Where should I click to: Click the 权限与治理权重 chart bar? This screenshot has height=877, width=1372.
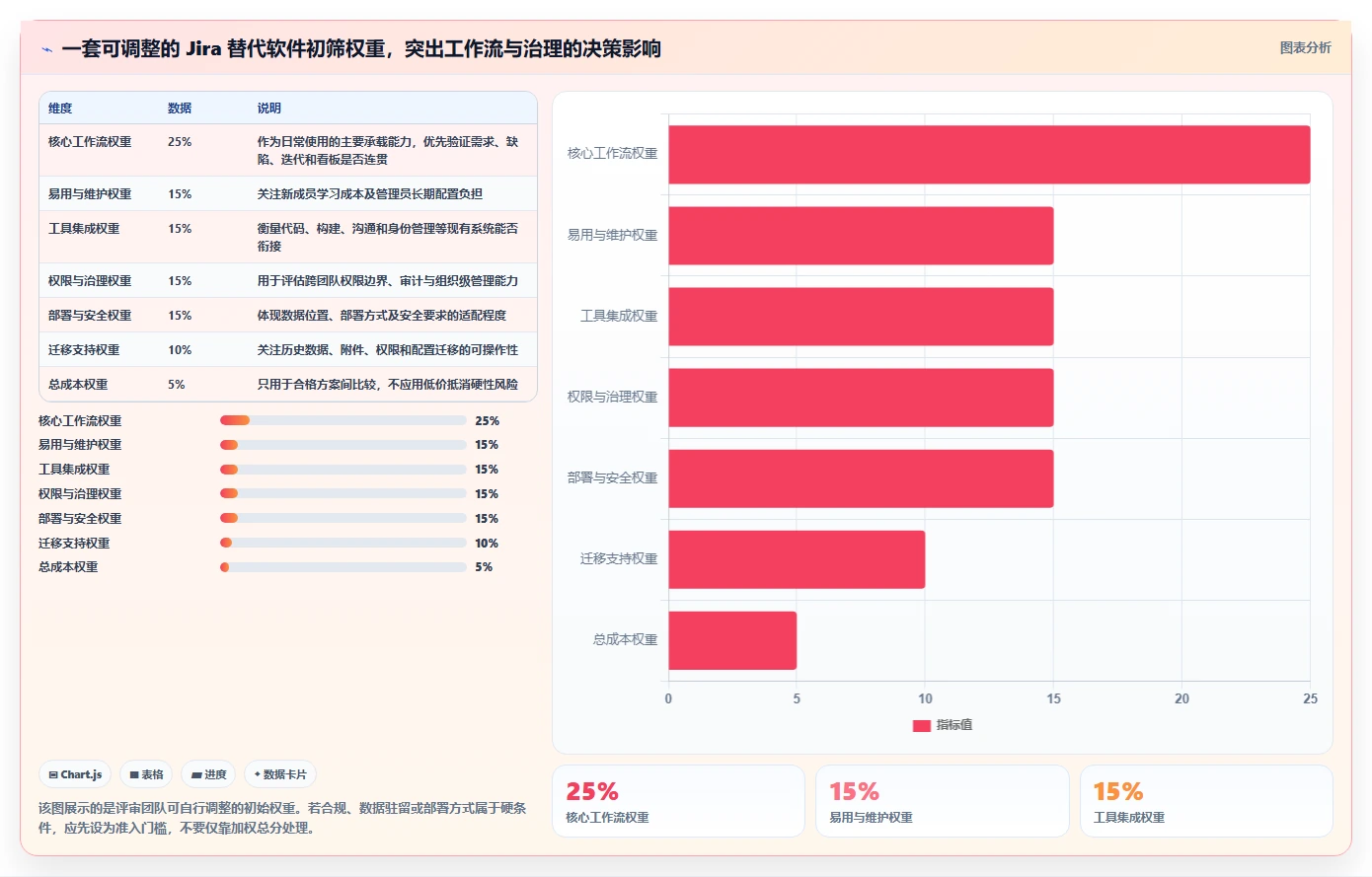861,398
